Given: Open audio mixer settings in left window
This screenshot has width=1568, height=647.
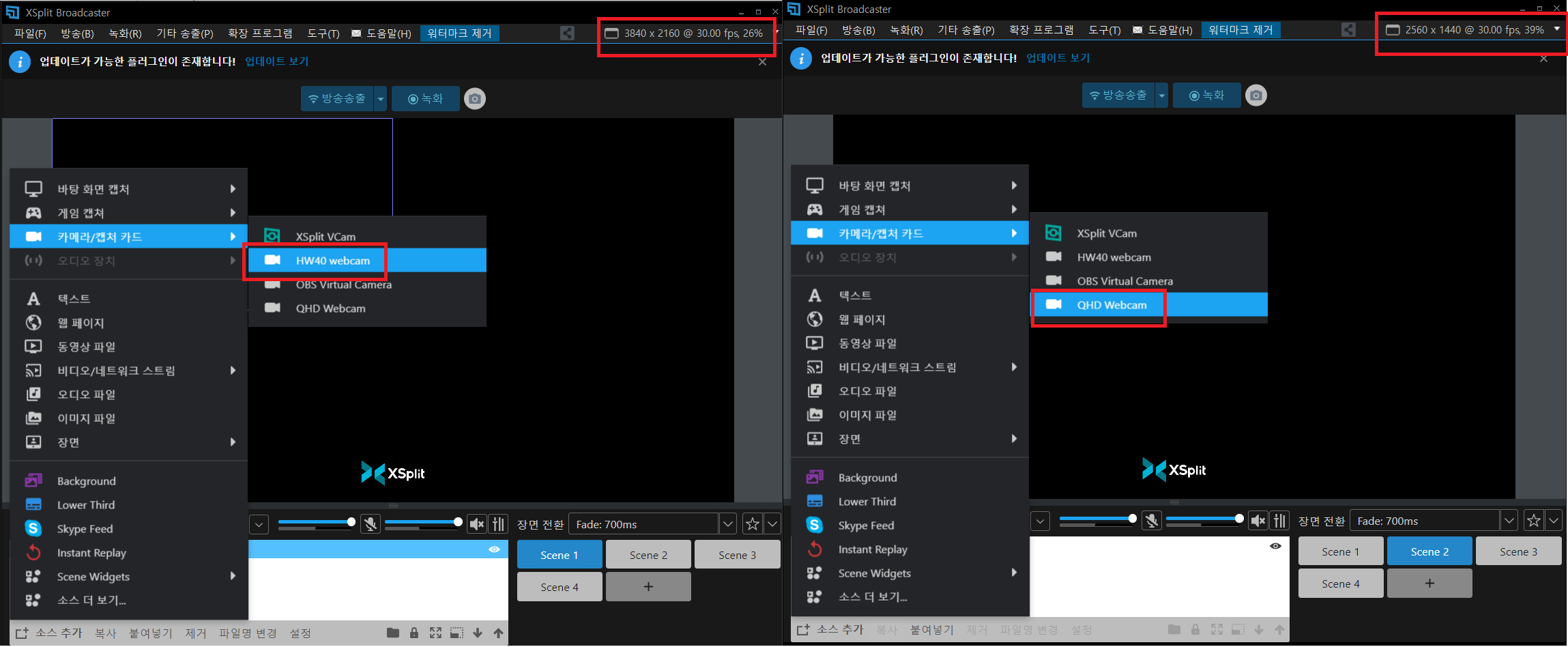Looking at the screenshot, I should pyautogui.click(x=499, y=524).
